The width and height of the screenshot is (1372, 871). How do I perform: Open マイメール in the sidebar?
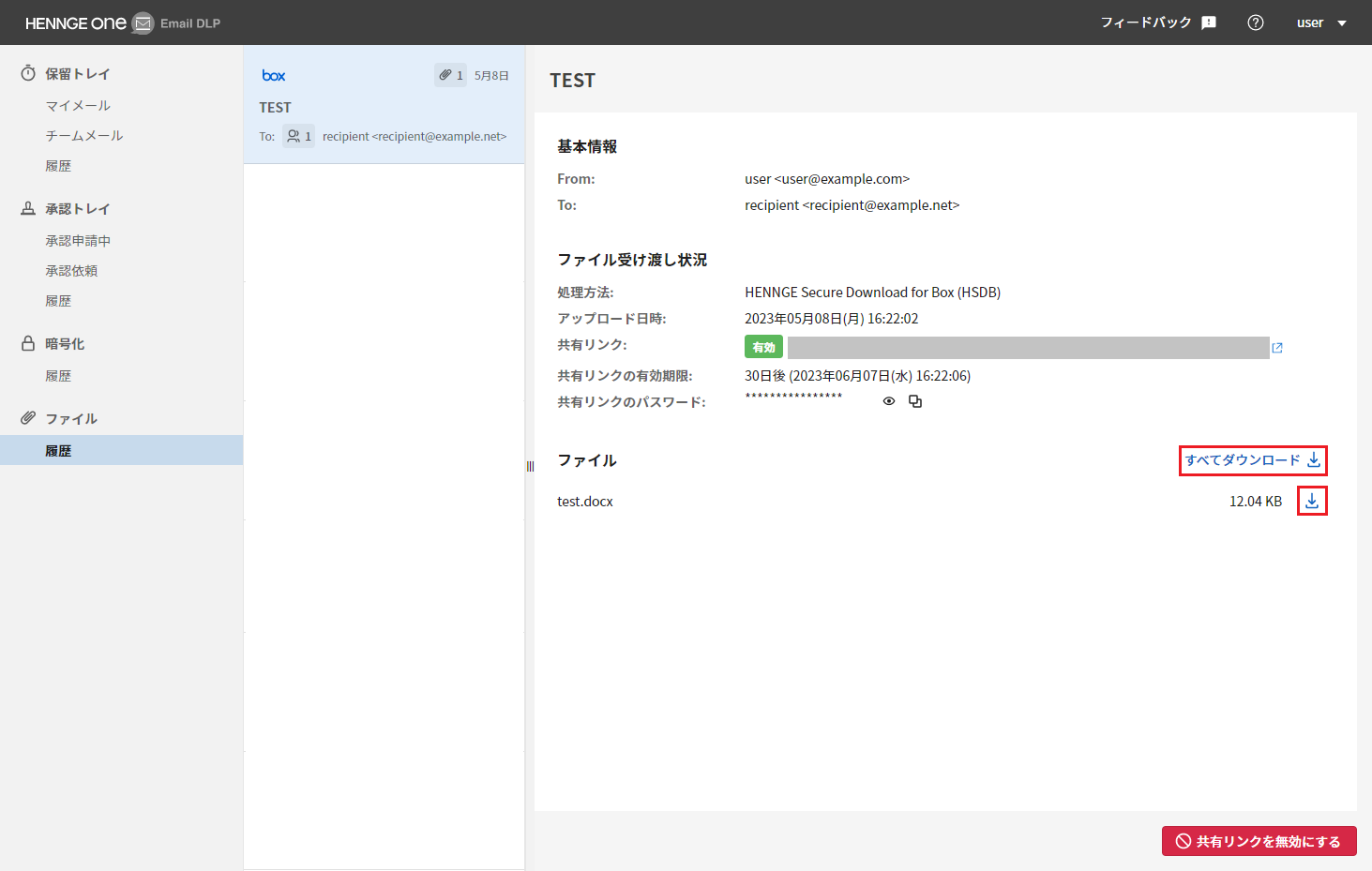click(78, 106)
